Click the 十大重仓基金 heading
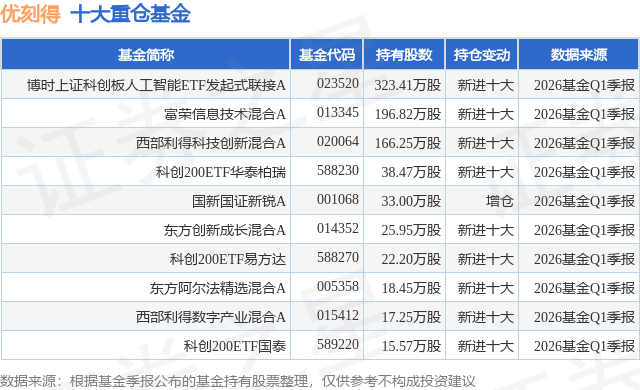The width and height of the screenshot is (640, 390). pos(131,14)
